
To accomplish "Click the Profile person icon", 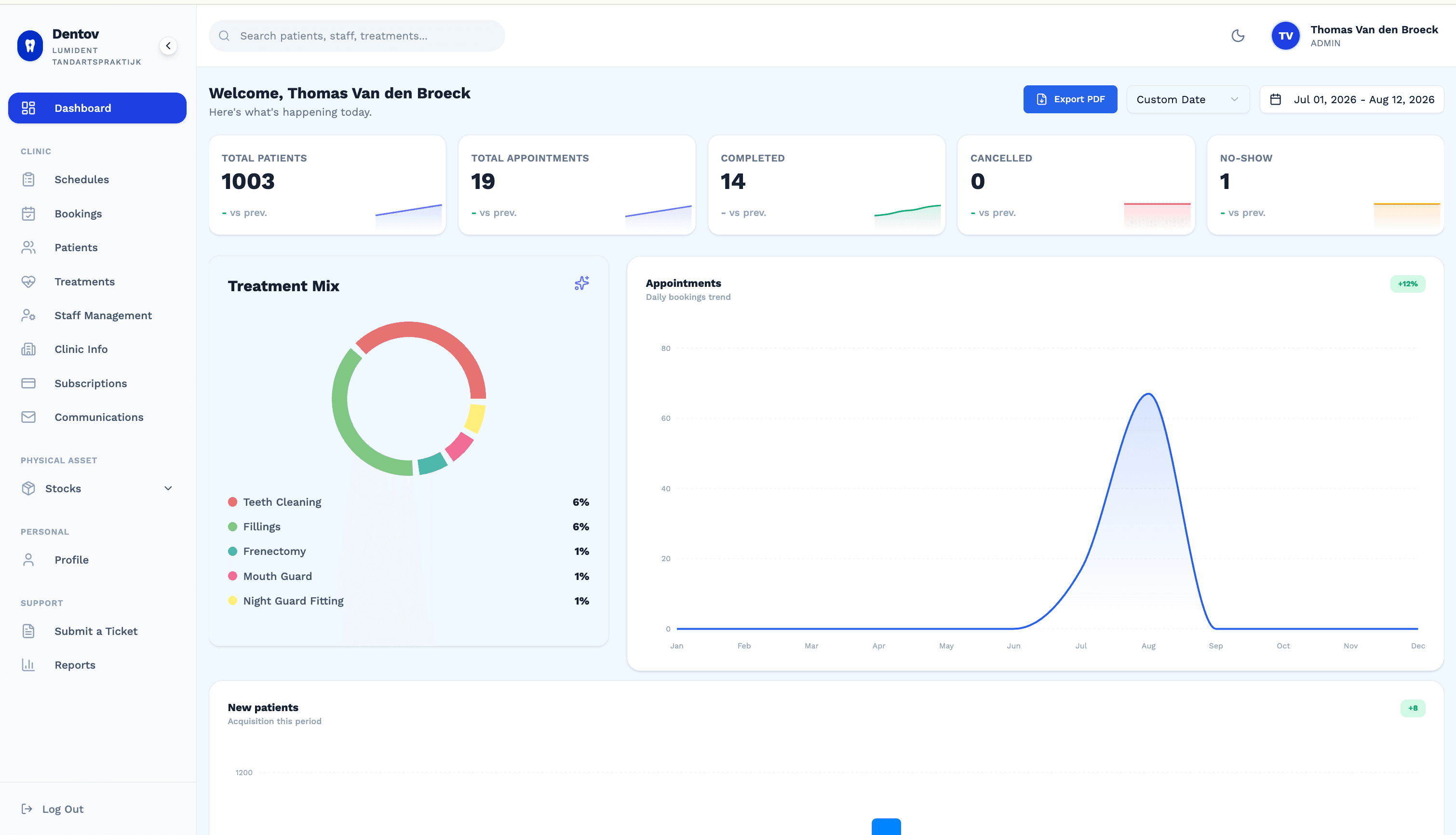I will (x=28, y=560).
